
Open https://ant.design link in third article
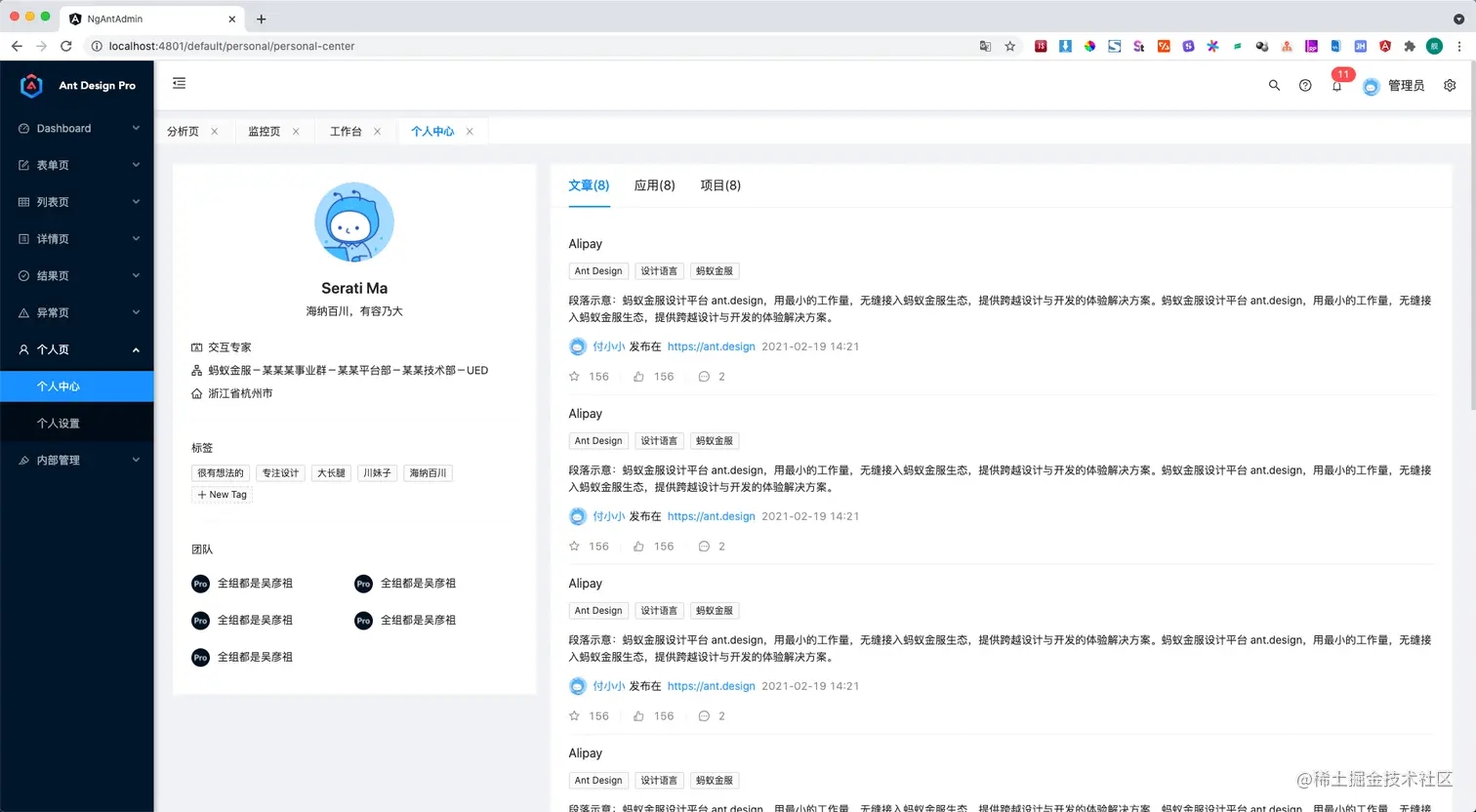click(711, 686)
